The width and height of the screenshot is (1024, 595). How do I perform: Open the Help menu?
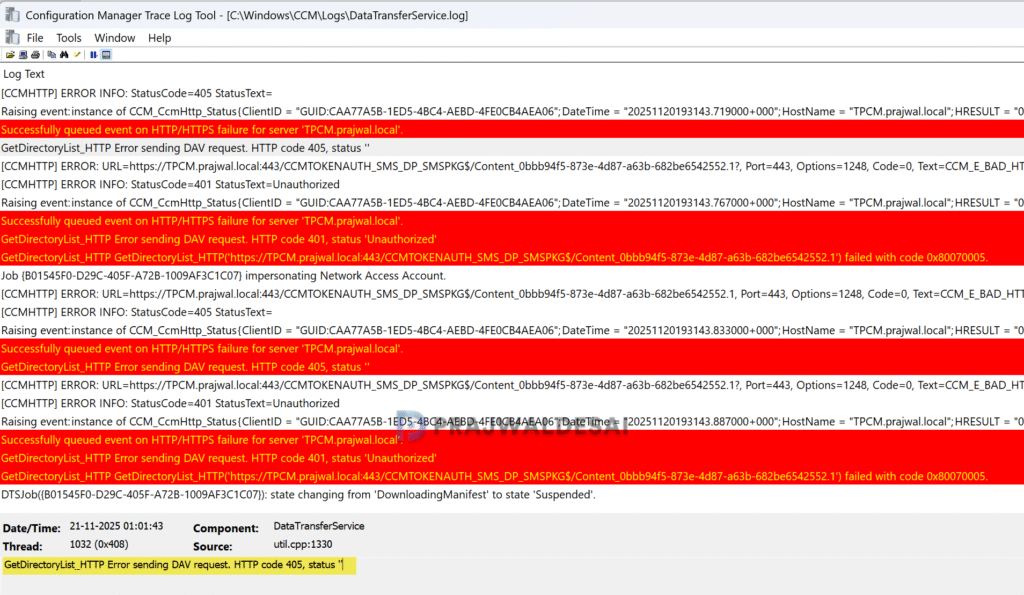coord(159,38)
